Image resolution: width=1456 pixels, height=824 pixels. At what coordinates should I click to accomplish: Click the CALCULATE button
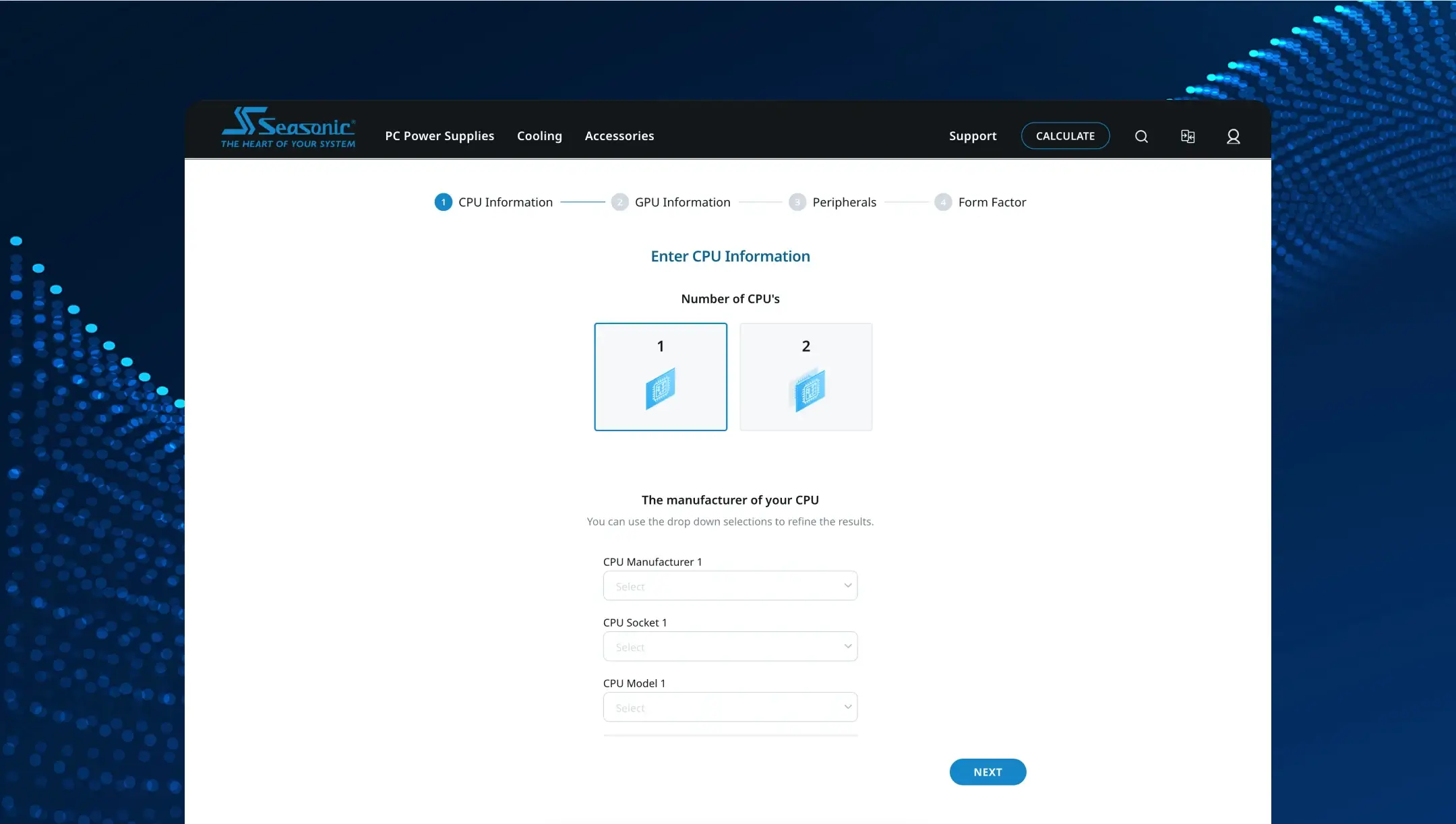pos(1065,136)
